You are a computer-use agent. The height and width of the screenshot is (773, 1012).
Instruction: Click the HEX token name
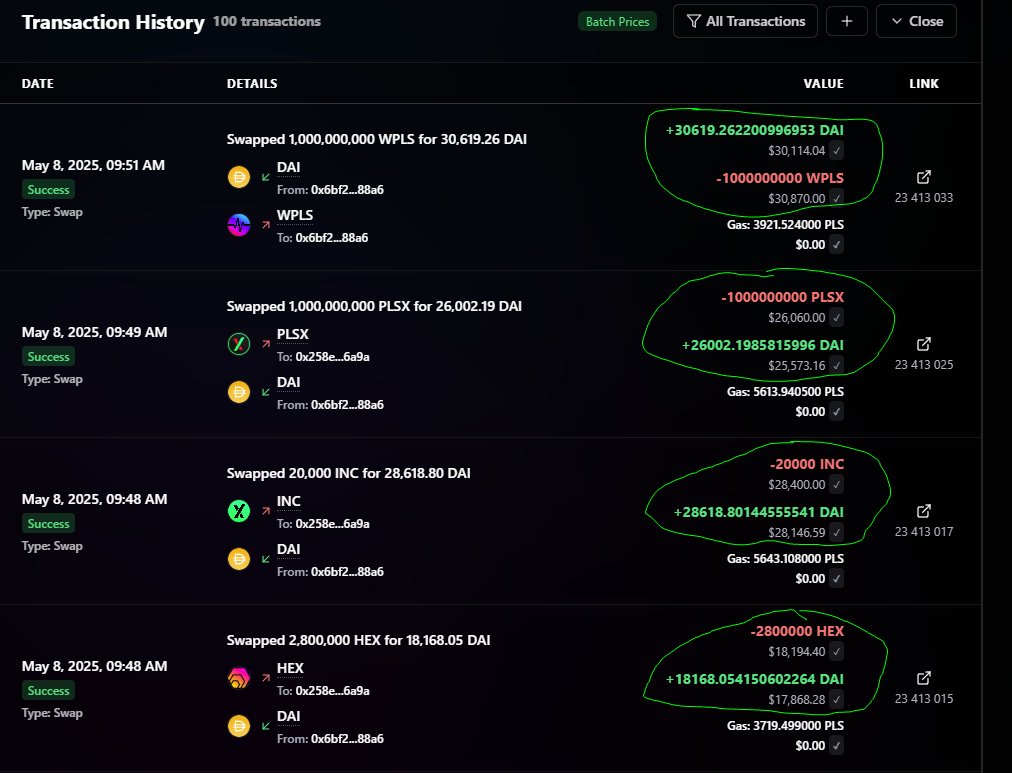coord(290,668)
